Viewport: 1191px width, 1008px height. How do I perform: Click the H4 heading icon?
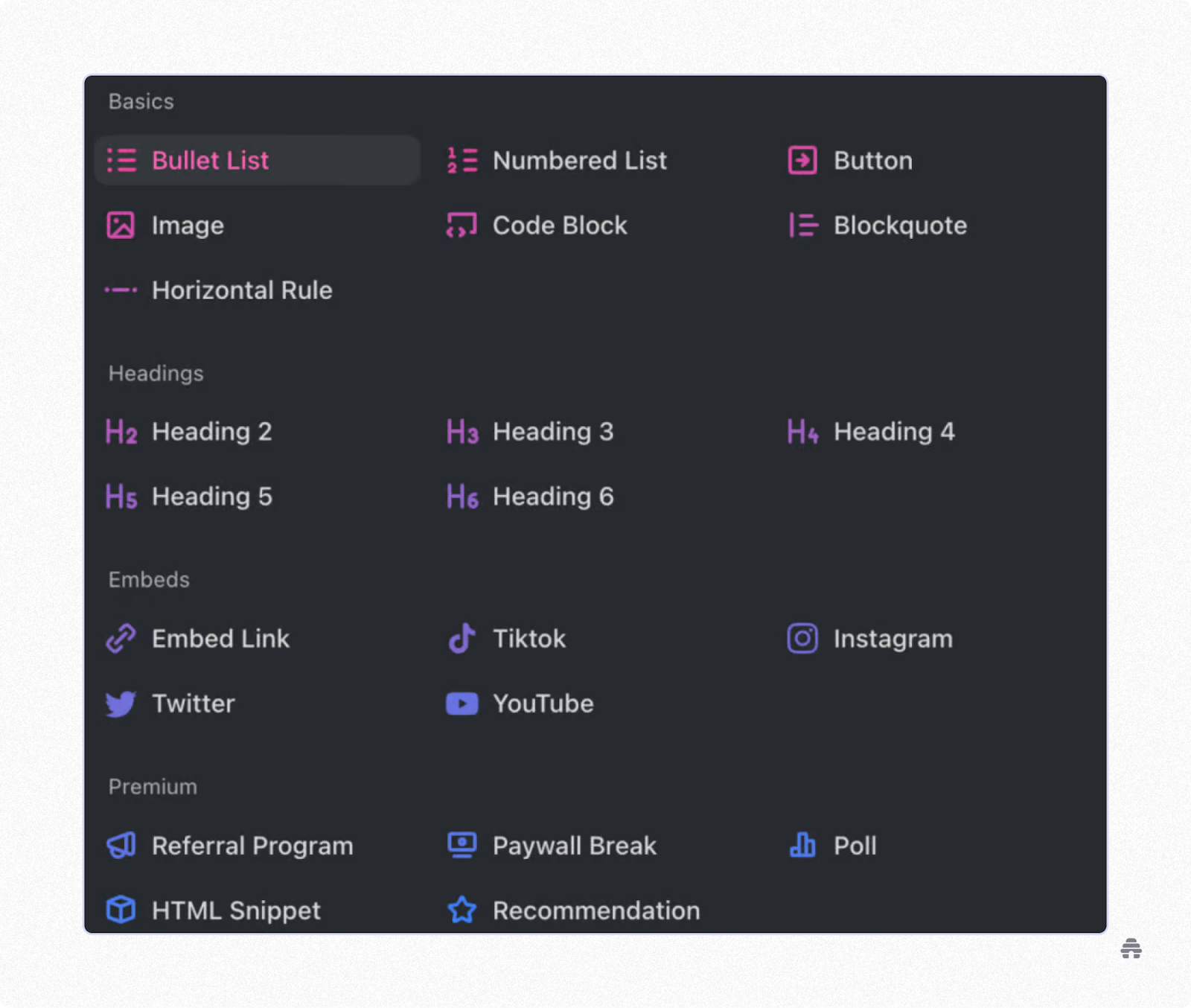(803, 432)
